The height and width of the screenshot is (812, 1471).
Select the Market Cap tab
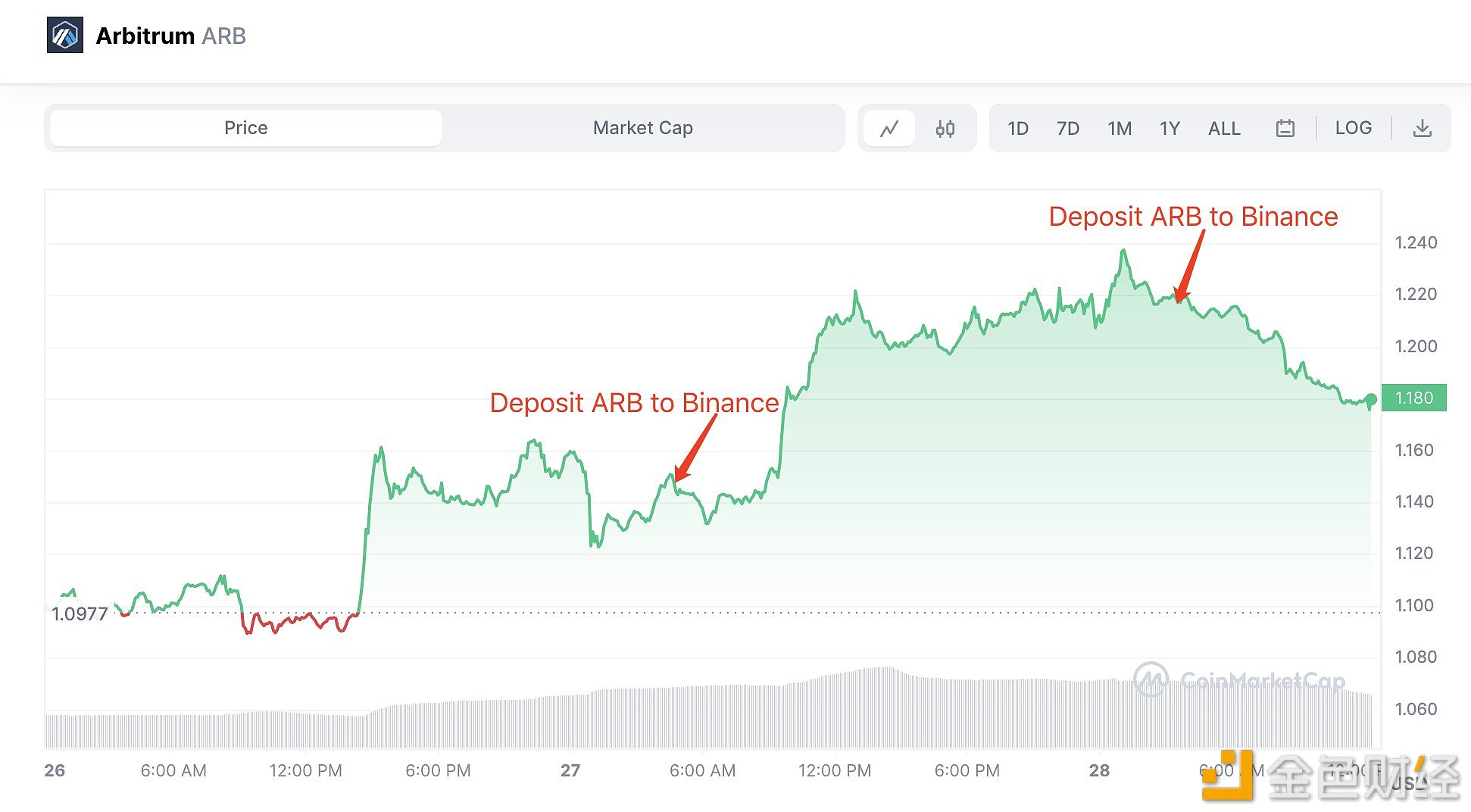[x=643, y=128]
